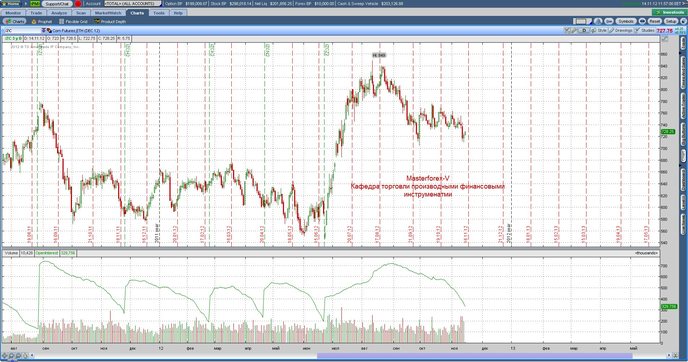Click the D timeframe aggregation button

(584, 31)
